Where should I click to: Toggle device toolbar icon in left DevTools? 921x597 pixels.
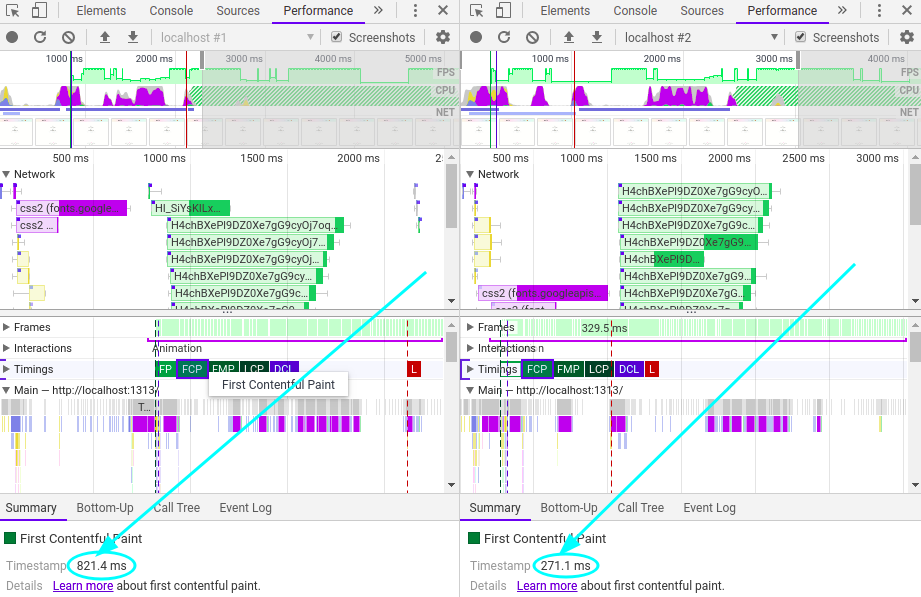pyautogui.click(x=39, y=11)
